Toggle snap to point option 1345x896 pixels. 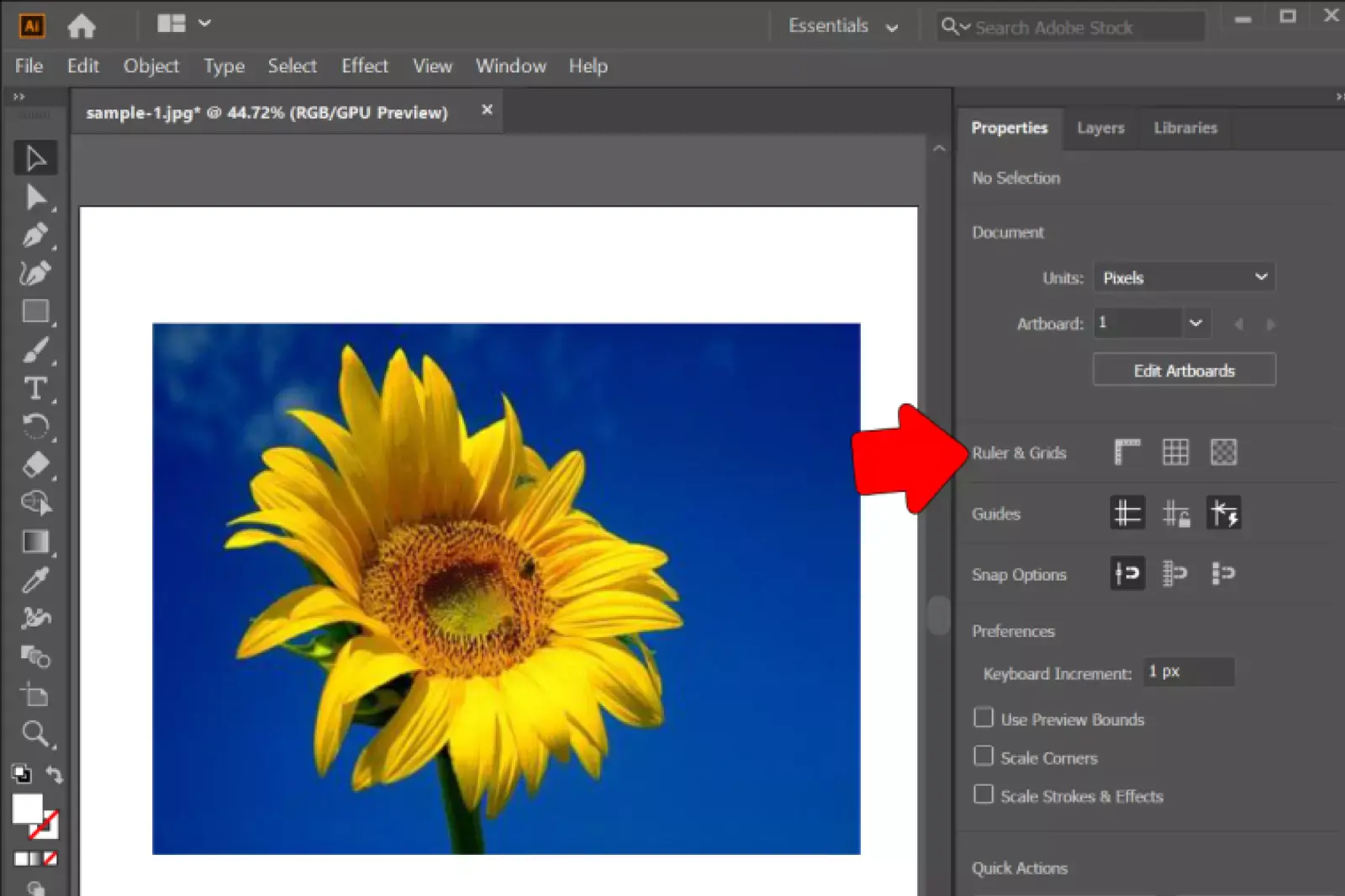point(1127,573)
